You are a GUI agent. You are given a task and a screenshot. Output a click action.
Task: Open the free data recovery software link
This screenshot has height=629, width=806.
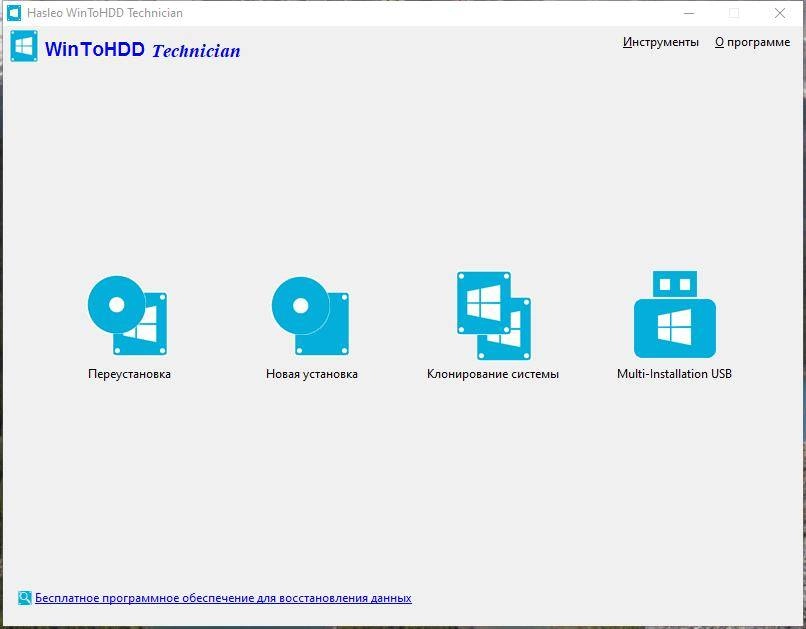[x=223, y=598]
